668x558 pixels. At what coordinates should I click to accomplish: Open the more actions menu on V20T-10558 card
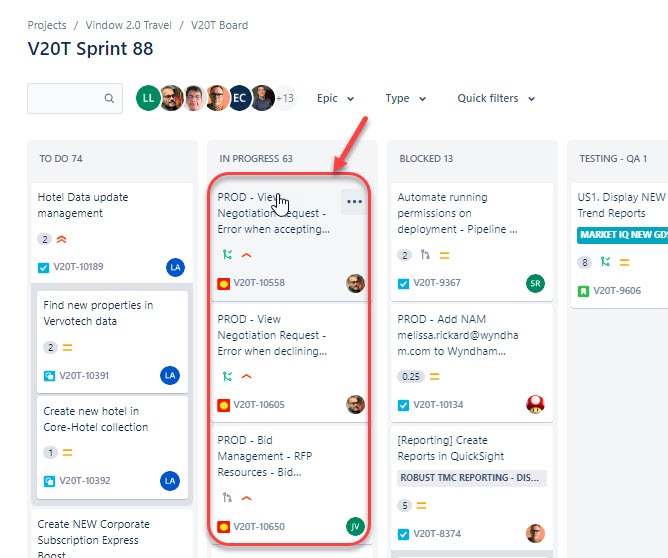click(354, 201)
